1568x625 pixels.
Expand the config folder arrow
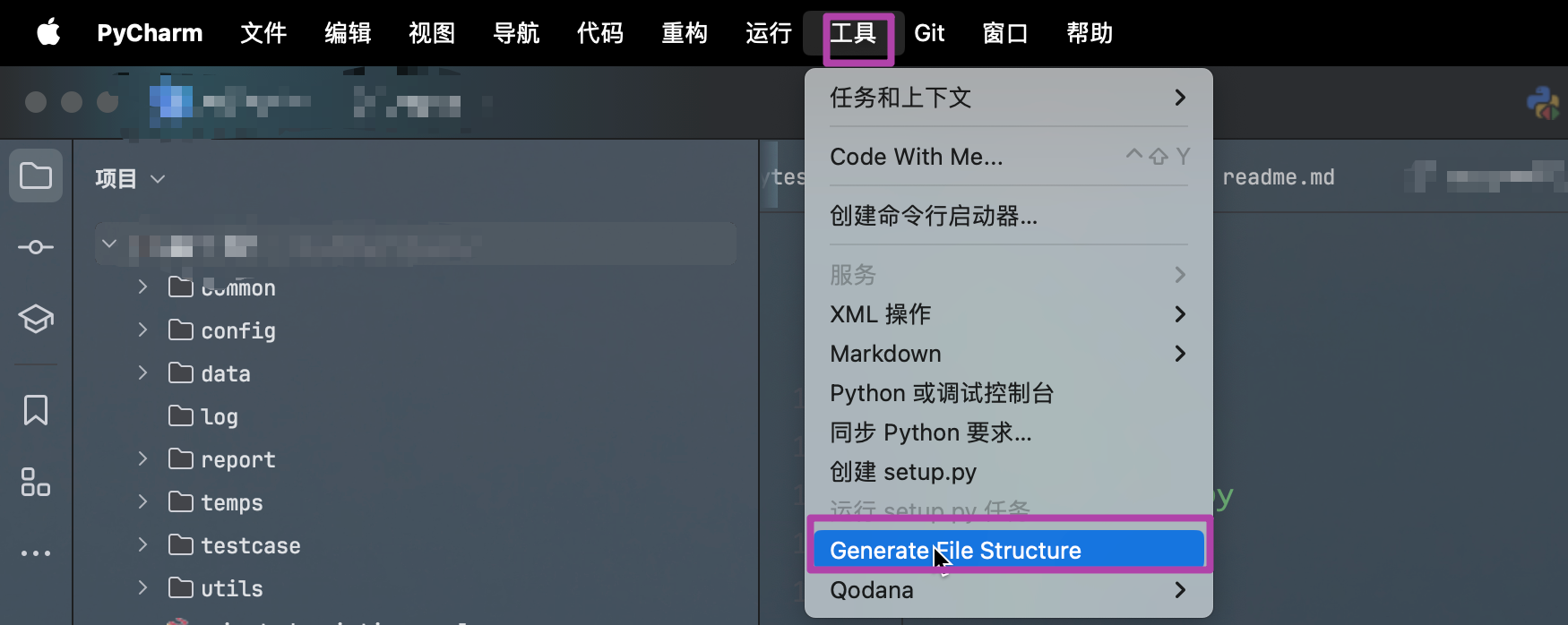142,330
